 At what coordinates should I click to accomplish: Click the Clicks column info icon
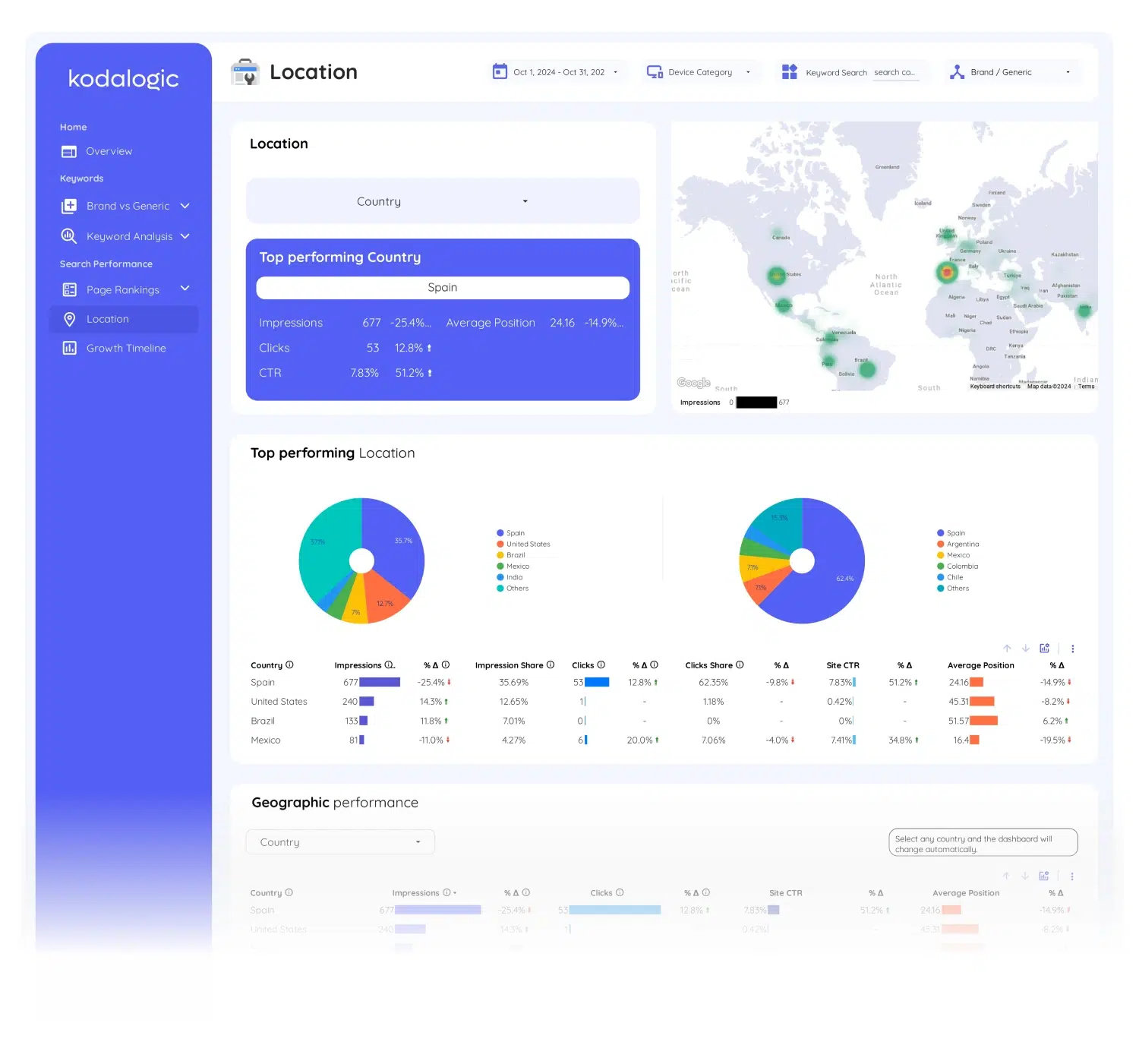point(601,665)
